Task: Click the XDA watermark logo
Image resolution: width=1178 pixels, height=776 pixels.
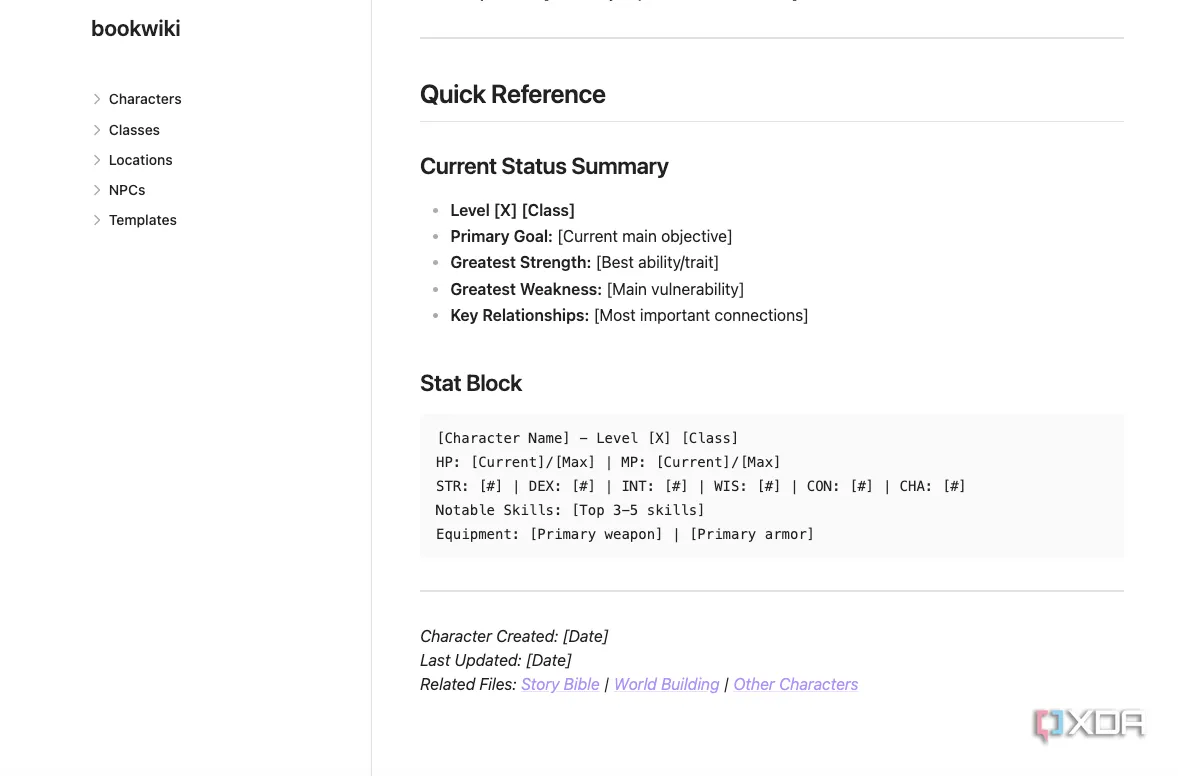Action: [x=1088, y=725]
